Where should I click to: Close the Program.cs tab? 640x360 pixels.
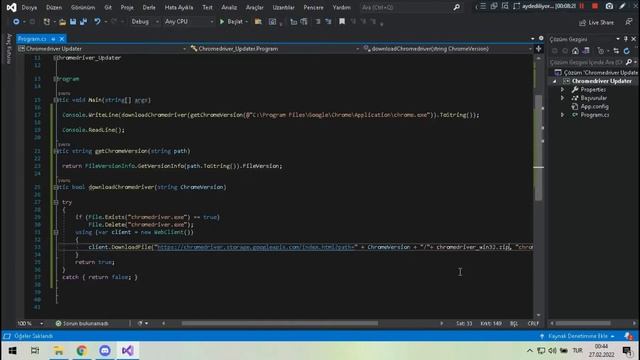[62, 39]
